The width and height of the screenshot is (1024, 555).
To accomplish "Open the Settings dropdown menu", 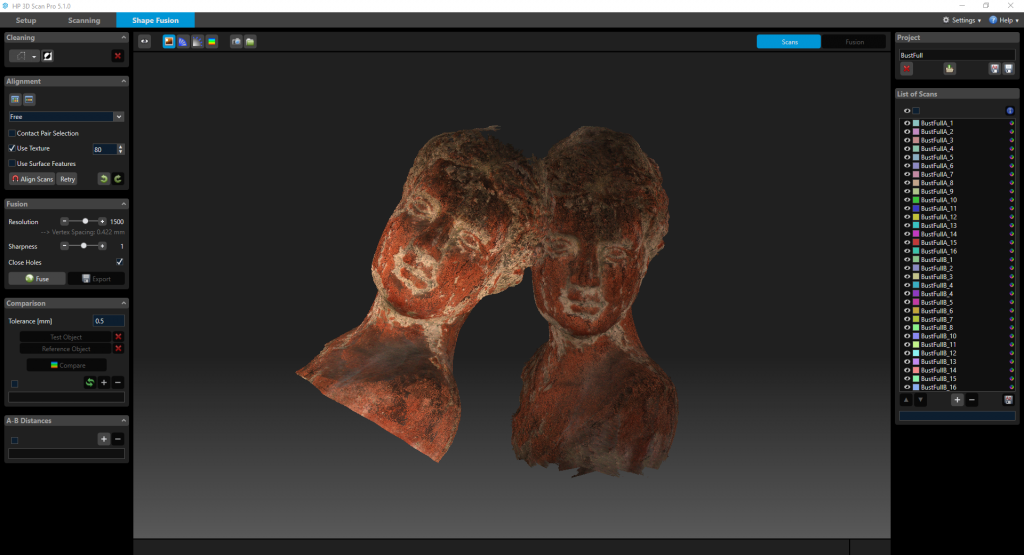I will pyautogui.click(x=961, y=20).
